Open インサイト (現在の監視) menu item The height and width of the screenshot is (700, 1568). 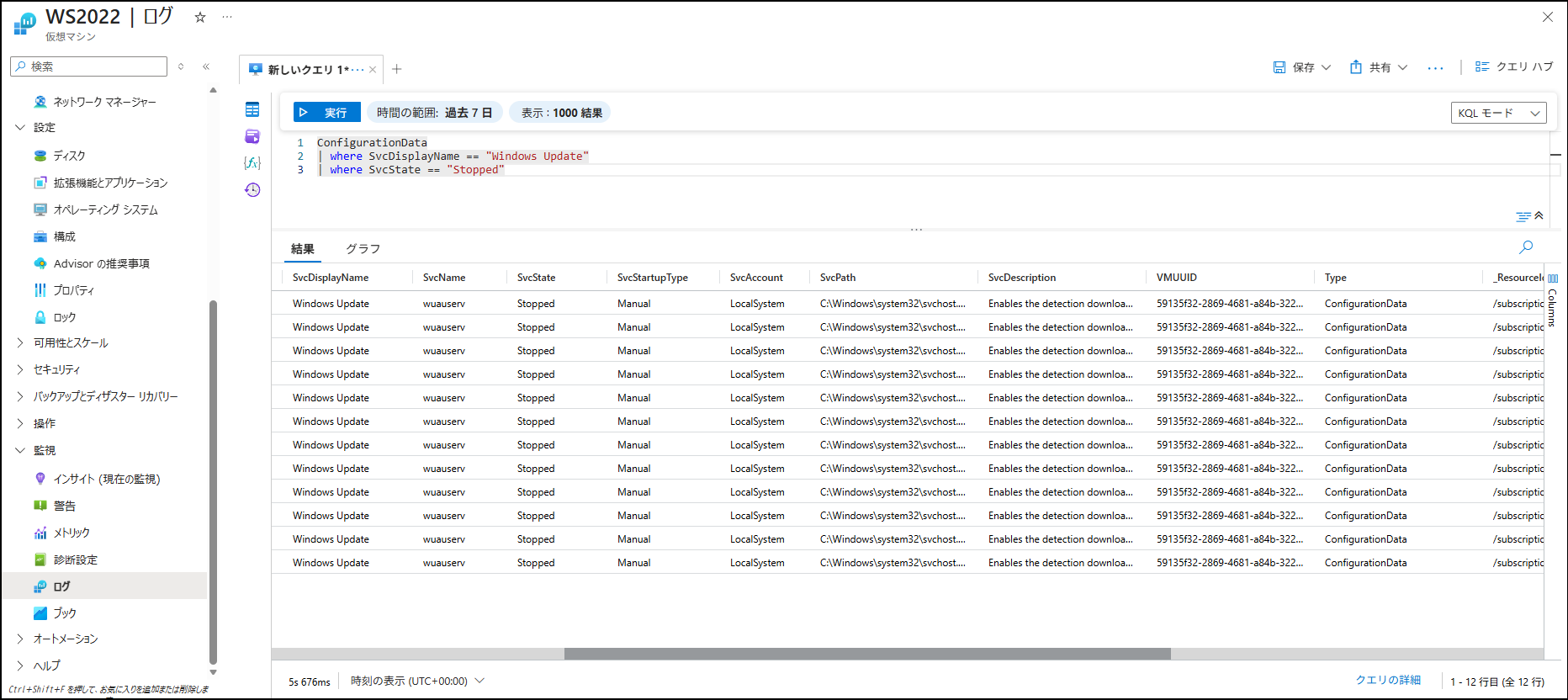coord(106,479)
